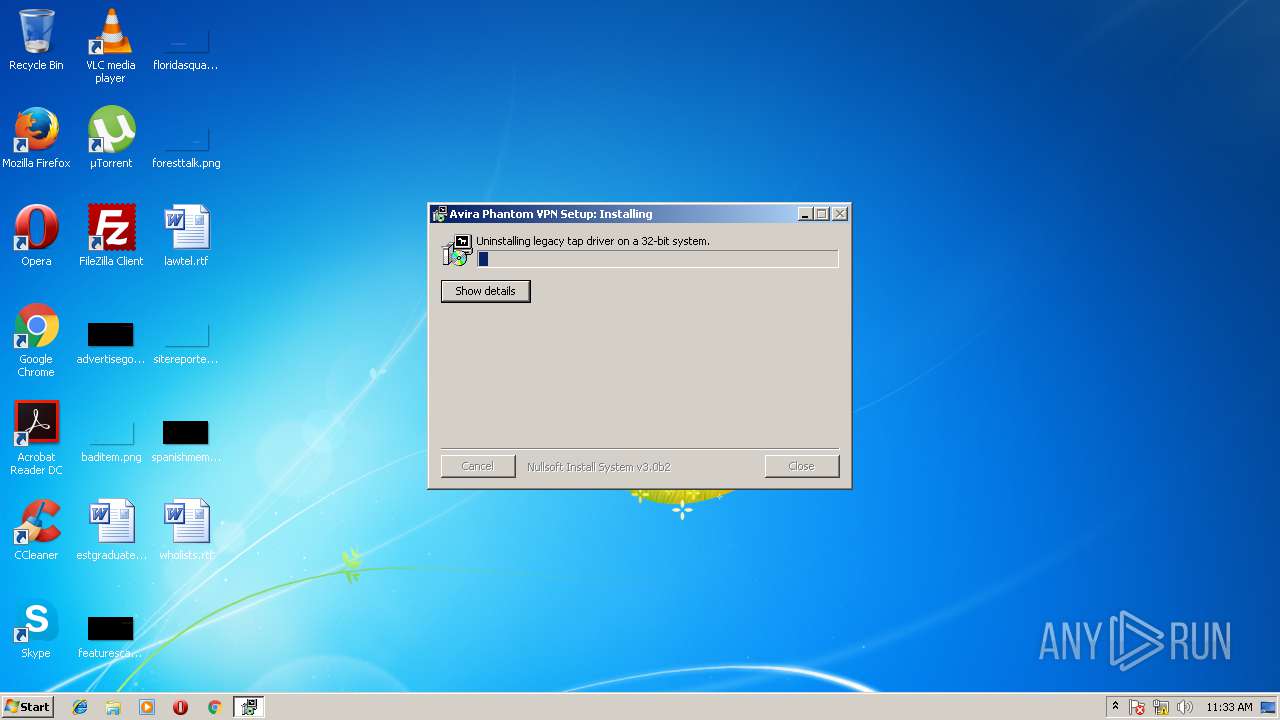
Task: Open the Recycle Bin desktop icon
Action: [36, 40]
